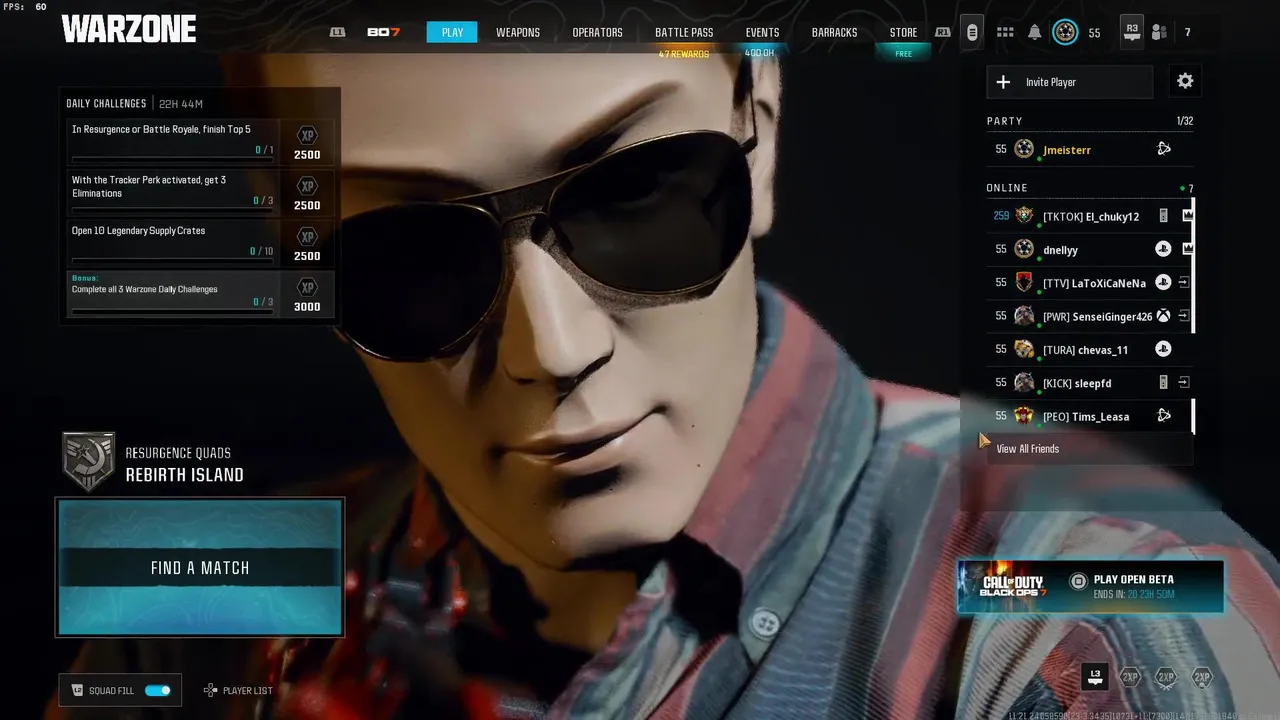Viewport: 1280px width, 720px height.
Task: Select friend [TKTOK] El_chuky12
Action: (x=1090, y=216)
